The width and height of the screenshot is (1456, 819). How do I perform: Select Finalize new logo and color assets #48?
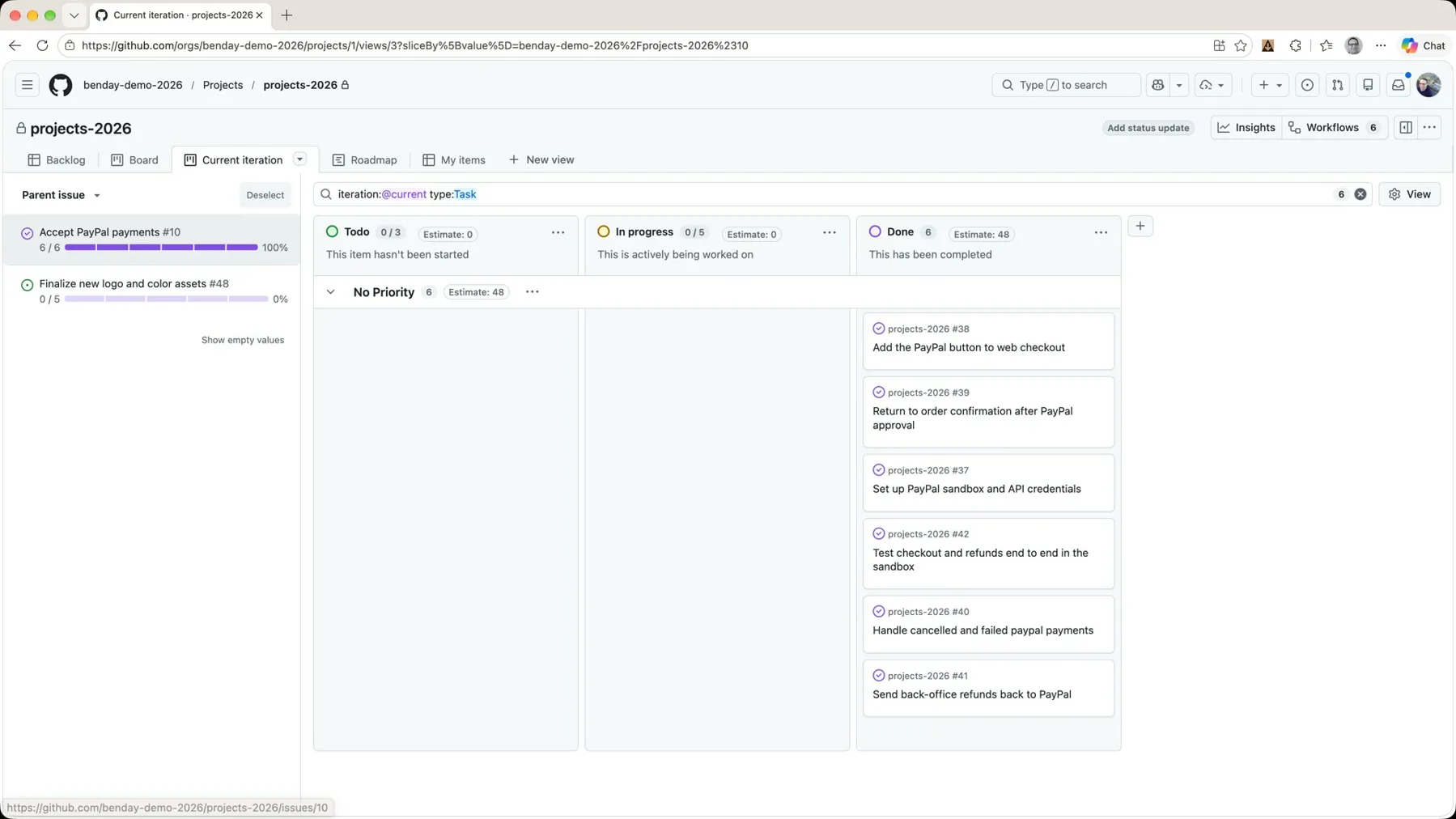pos(151,291)
